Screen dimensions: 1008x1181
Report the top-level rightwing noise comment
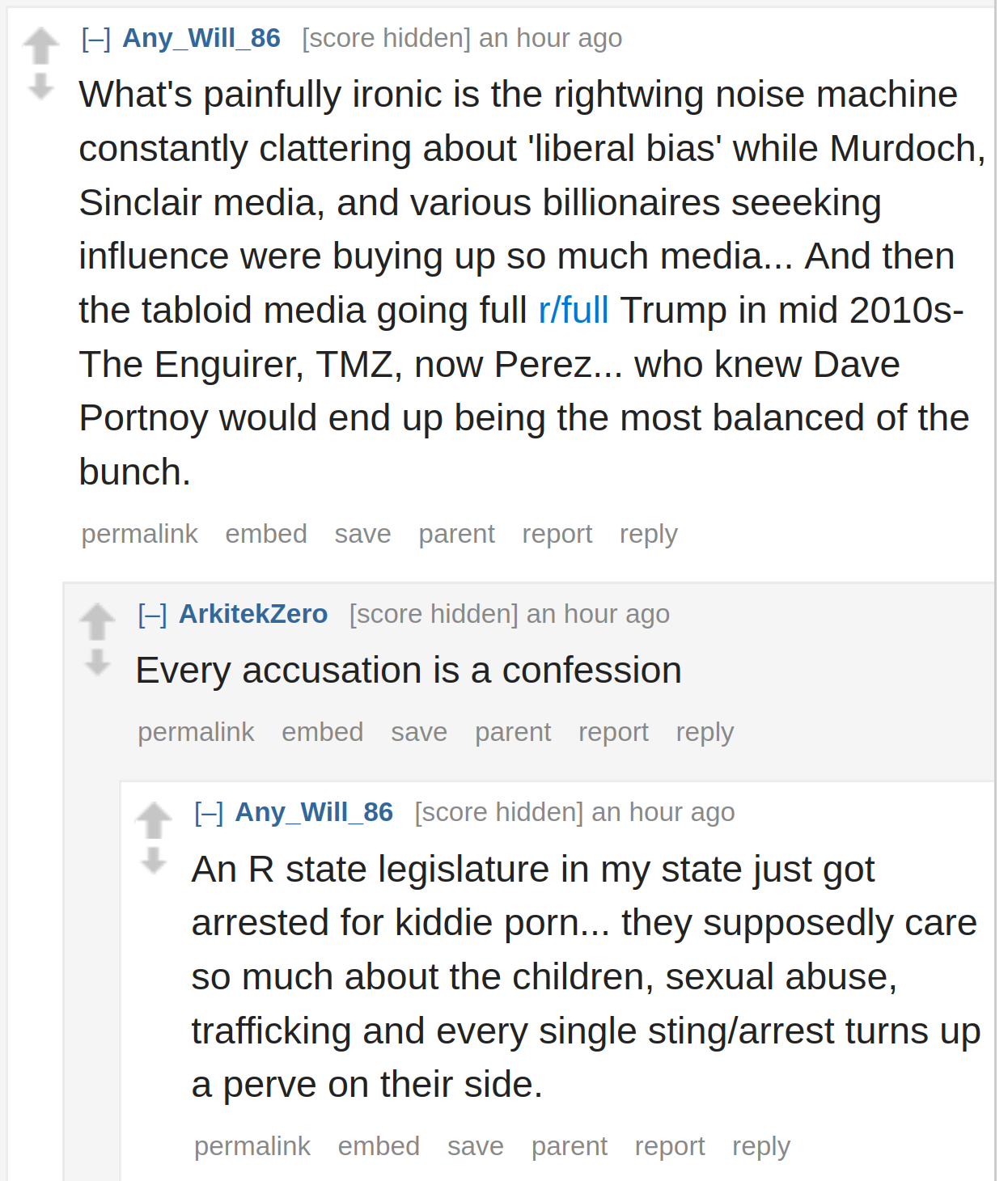557,534
